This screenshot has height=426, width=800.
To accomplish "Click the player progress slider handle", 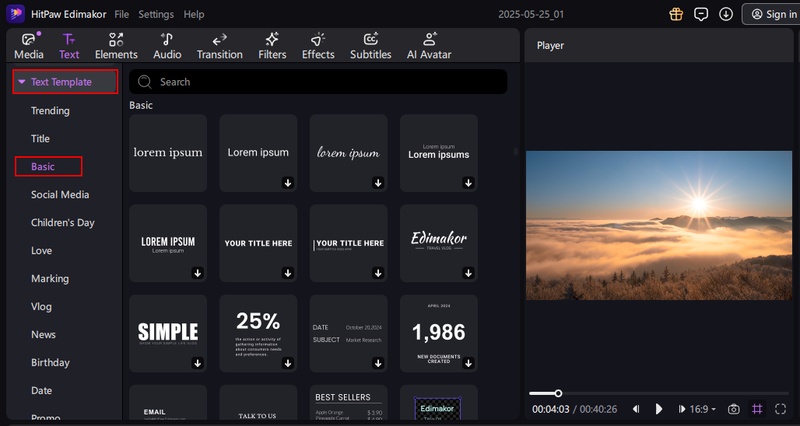I will pos(558,393).
